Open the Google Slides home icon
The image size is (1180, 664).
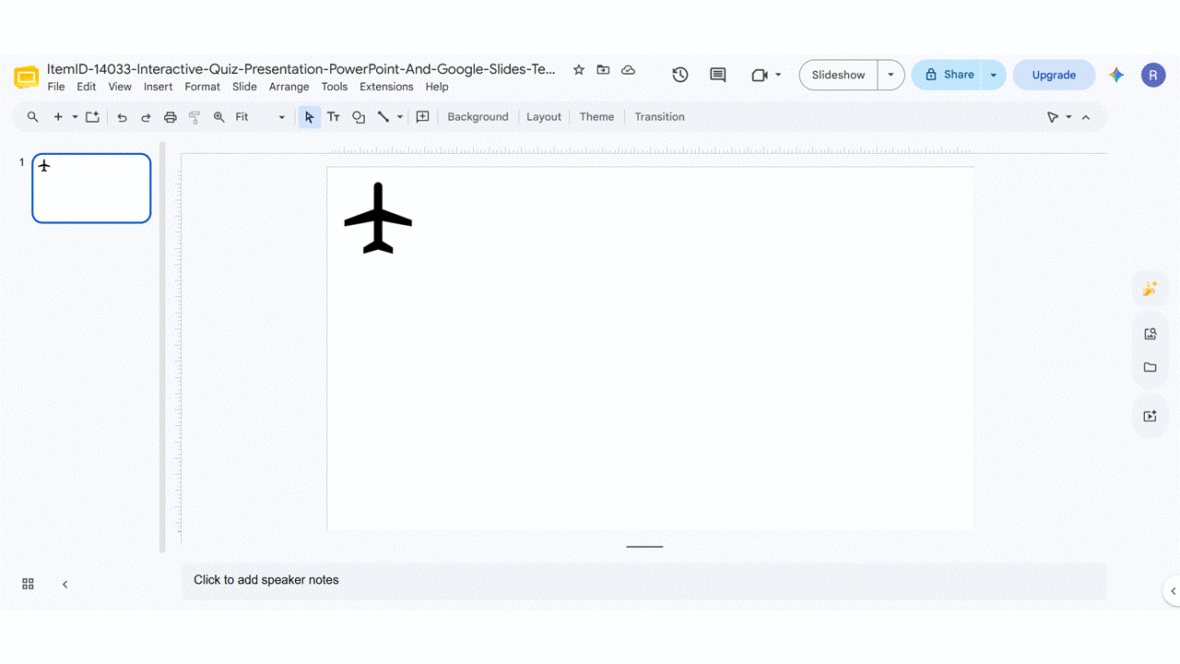pos(26,77)
